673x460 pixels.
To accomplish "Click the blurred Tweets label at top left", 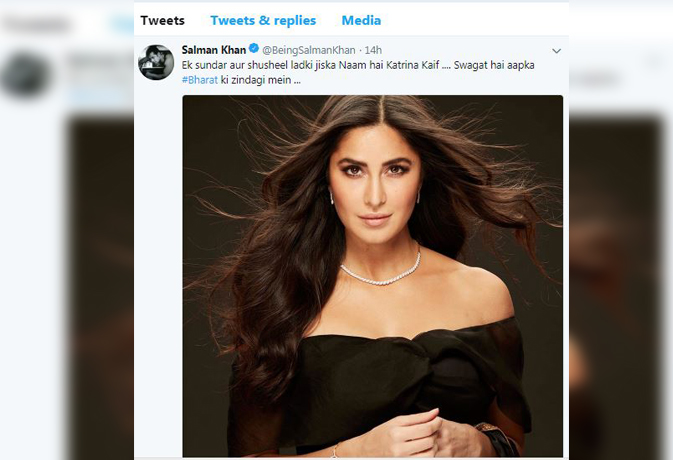I will 36,22.
